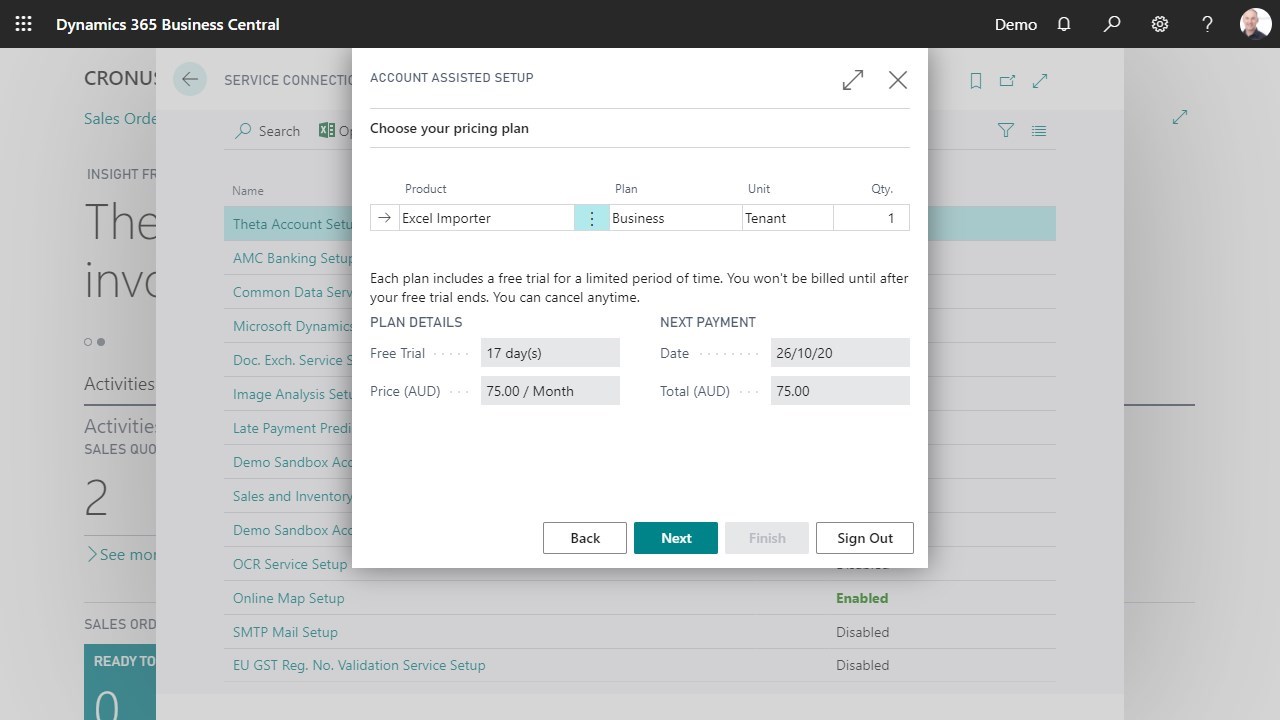Open Online Map Setup connection
1280x720 pixels.
pyautogui.click(x=289, y=598)
